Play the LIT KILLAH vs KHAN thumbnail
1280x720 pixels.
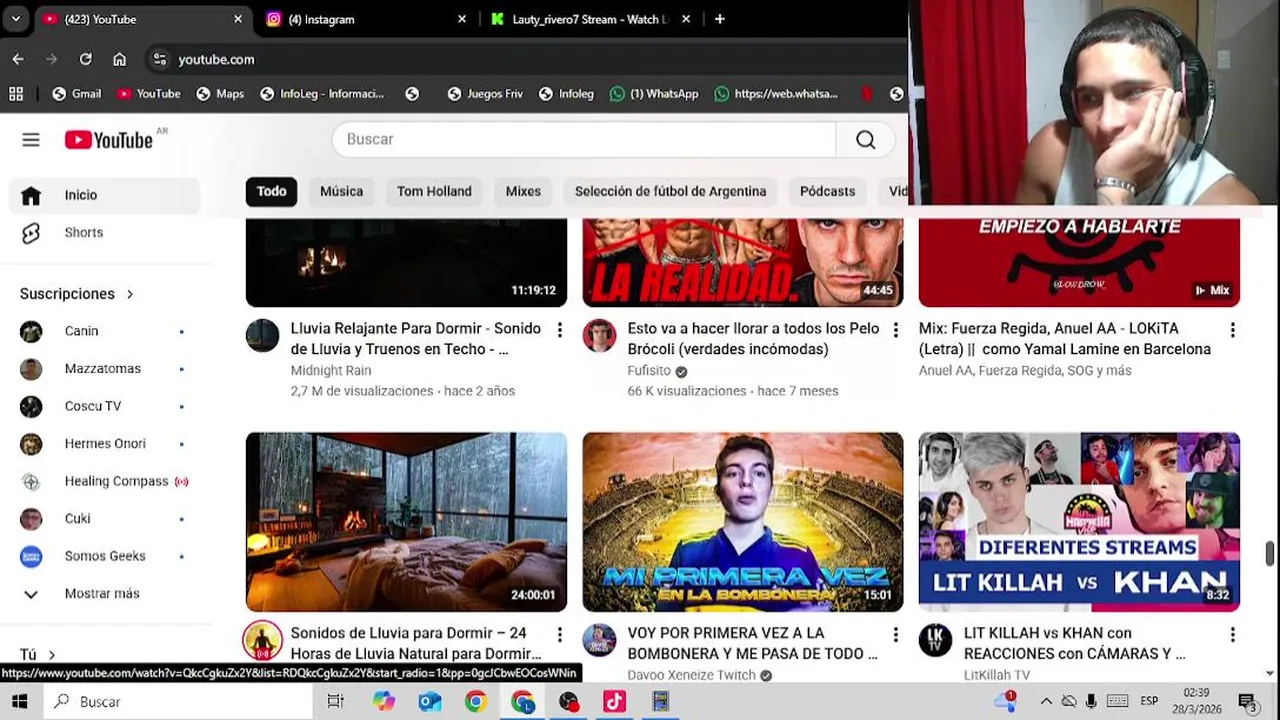(1079, 522)
